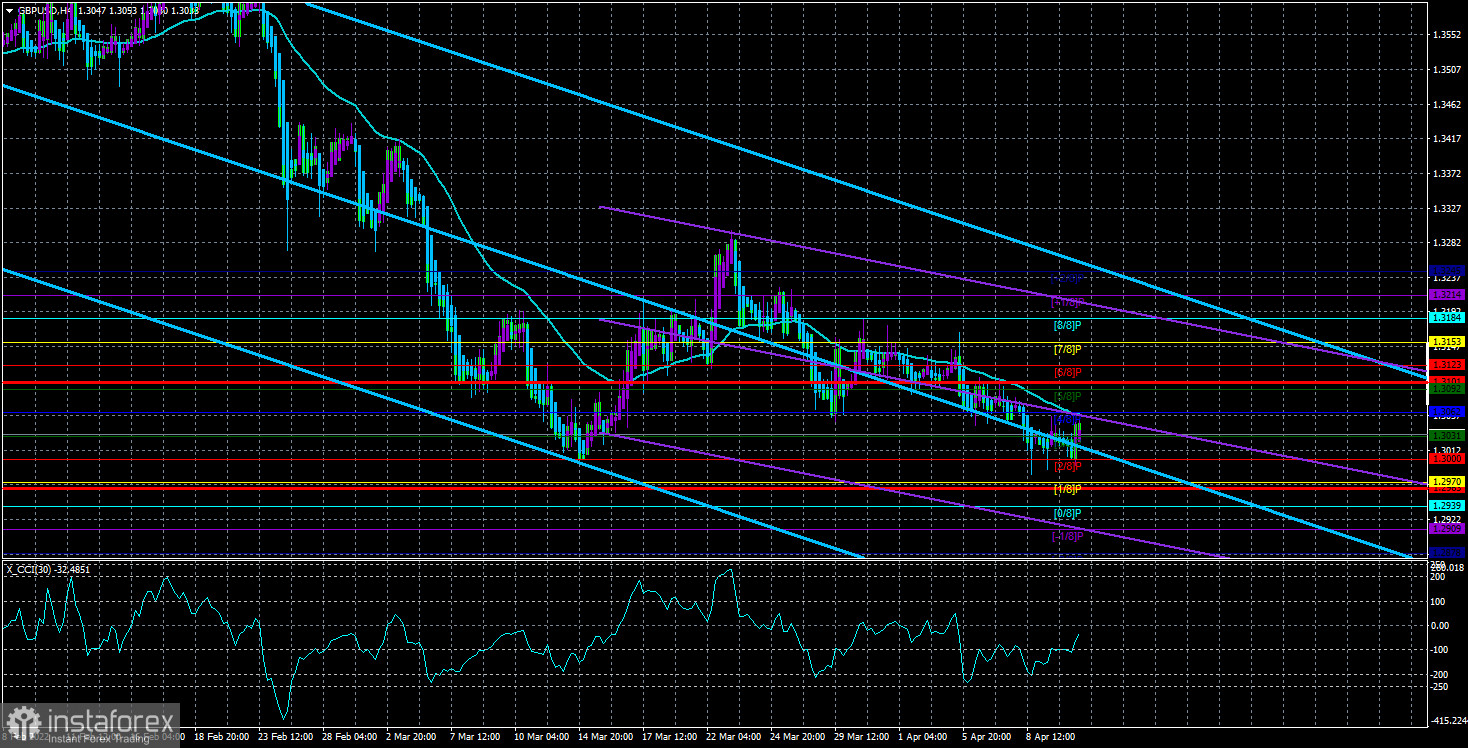This screenshot has width=1468, height=748.
Task: Select the 1.3031 green price tag
Action: 1447,435
